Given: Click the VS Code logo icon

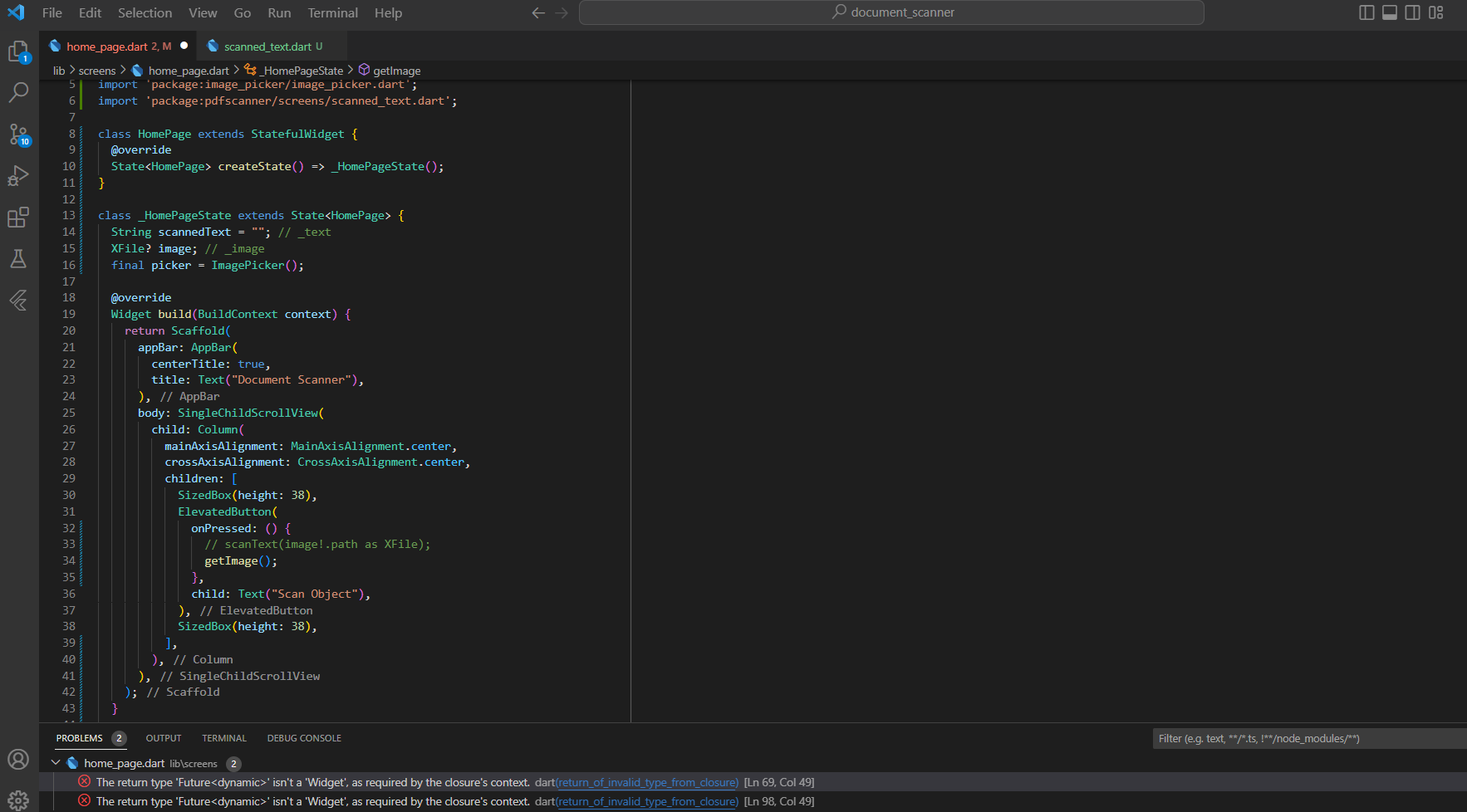Looking at the screenshot, I should coord(16,12).
